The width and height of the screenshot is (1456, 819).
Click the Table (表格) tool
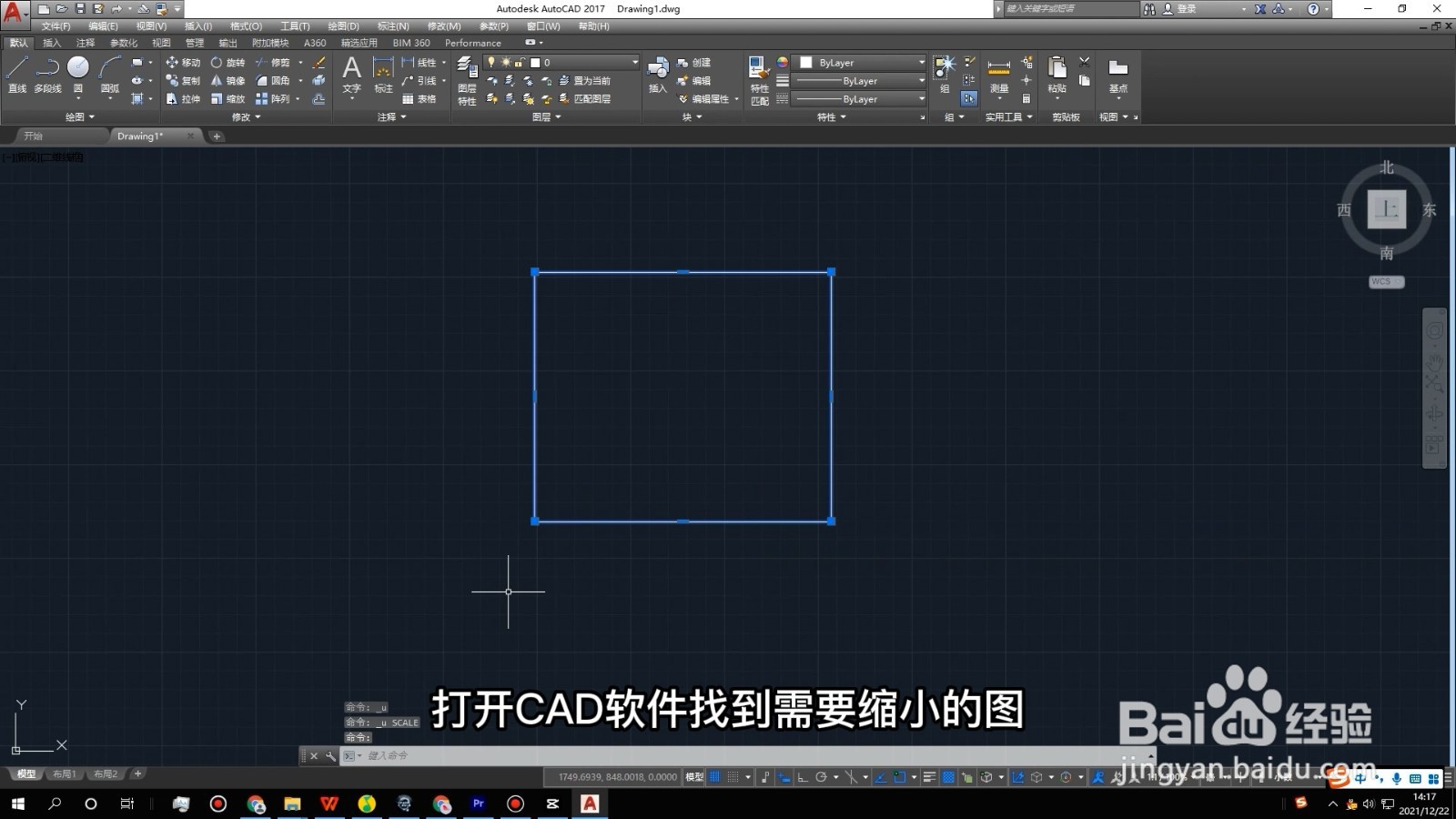420,99
